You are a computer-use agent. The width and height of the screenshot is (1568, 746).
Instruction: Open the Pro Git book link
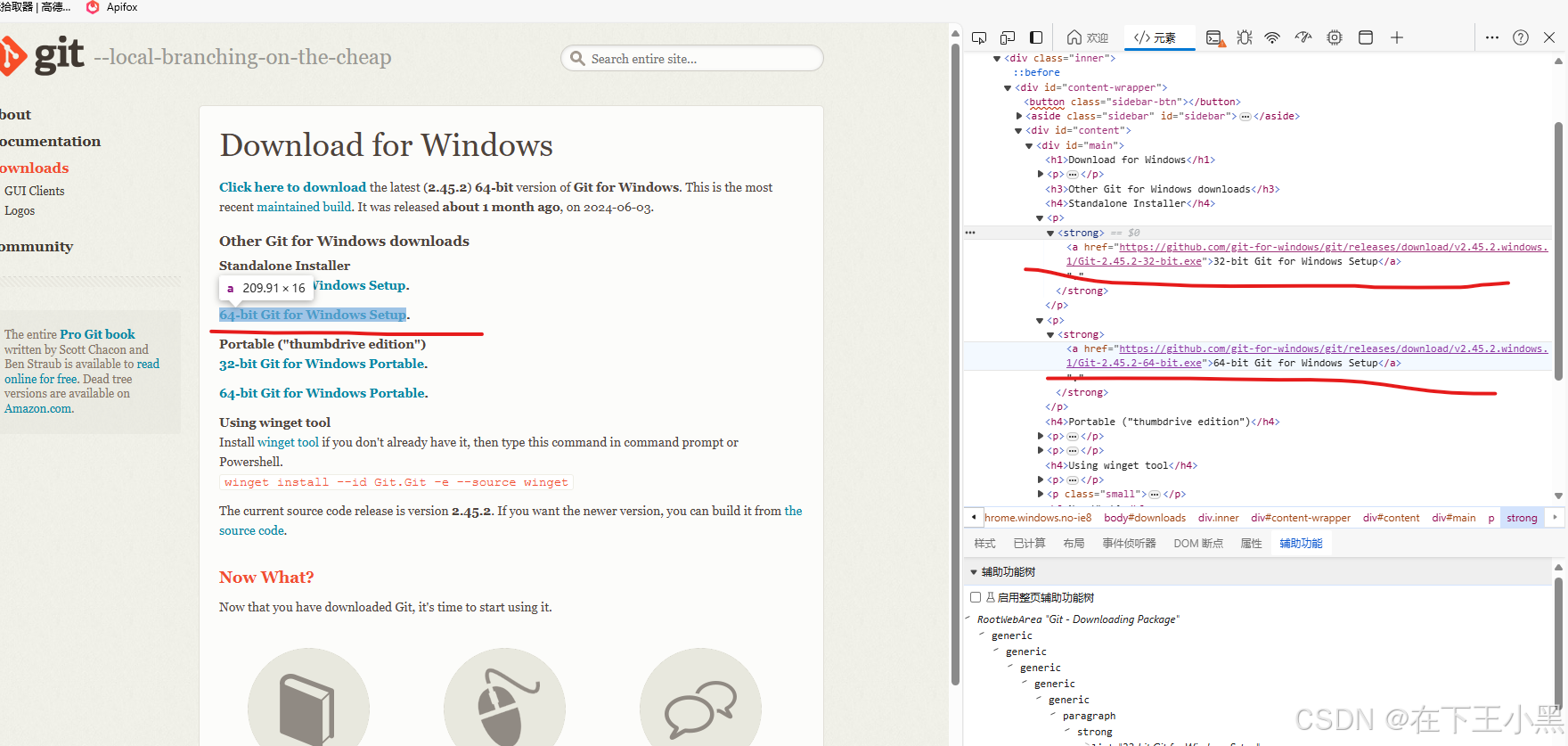click(x=97, y=334)
